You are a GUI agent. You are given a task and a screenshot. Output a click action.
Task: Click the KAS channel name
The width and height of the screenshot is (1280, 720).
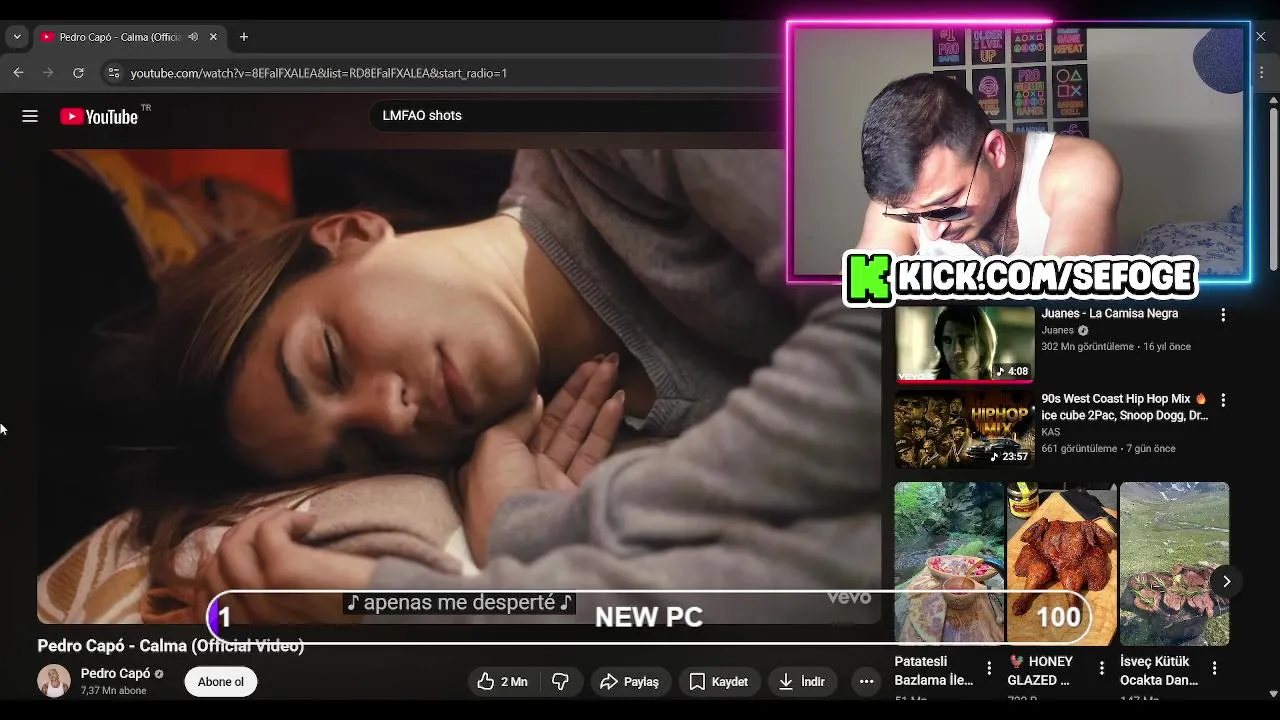pyautogui.click(x=1050, y=432)
